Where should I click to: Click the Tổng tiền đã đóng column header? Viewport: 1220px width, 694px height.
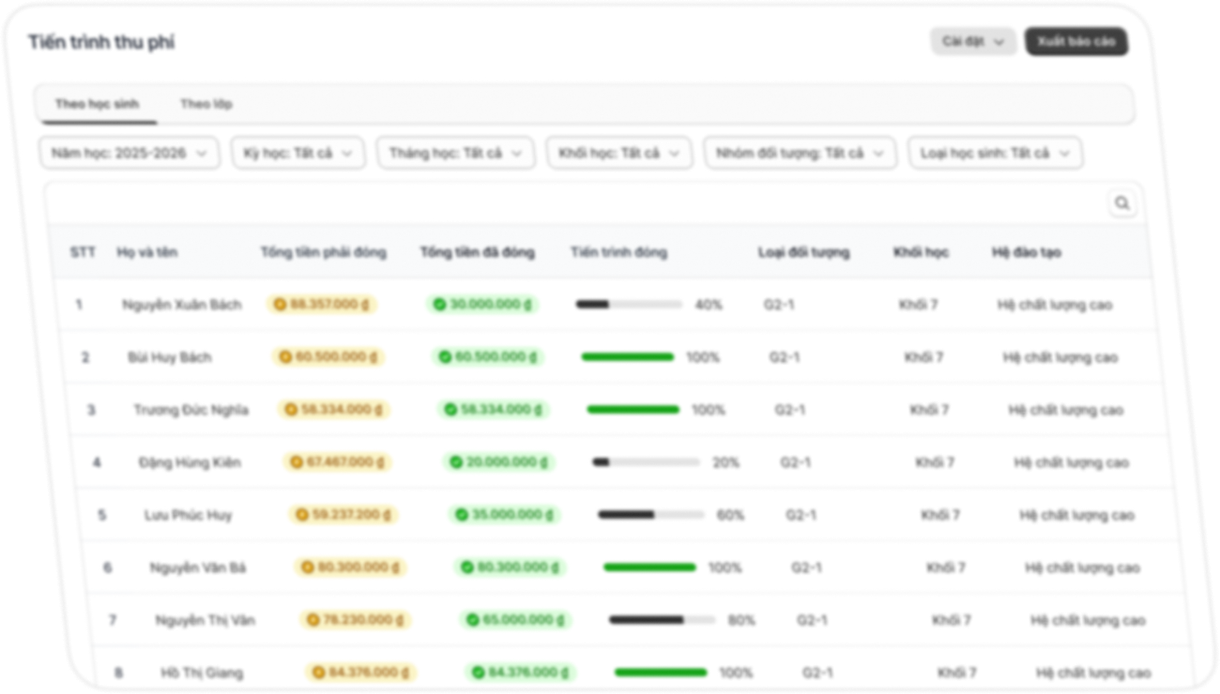[x=477, y=252]
